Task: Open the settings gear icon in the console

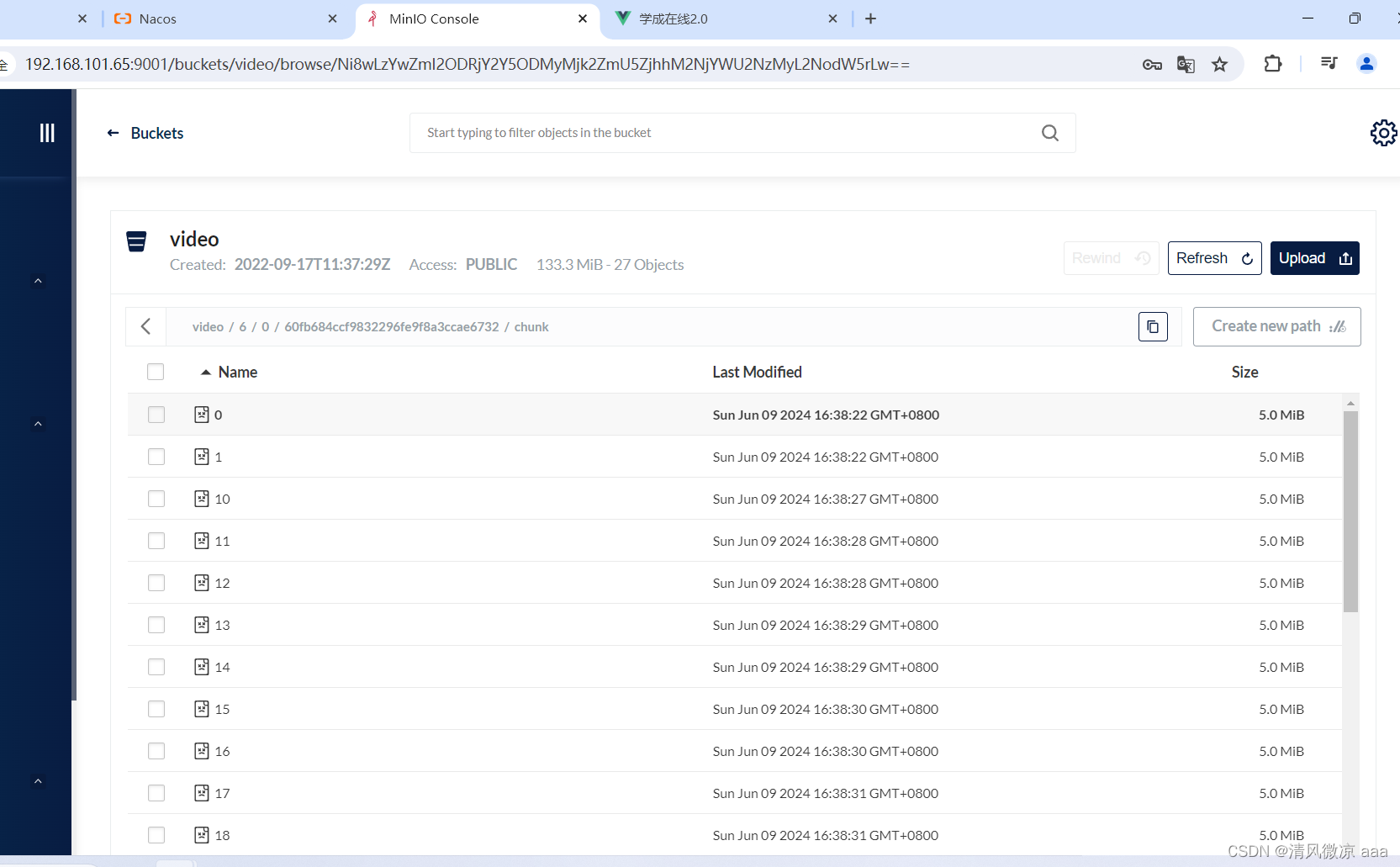Action: pos(1383,133)
